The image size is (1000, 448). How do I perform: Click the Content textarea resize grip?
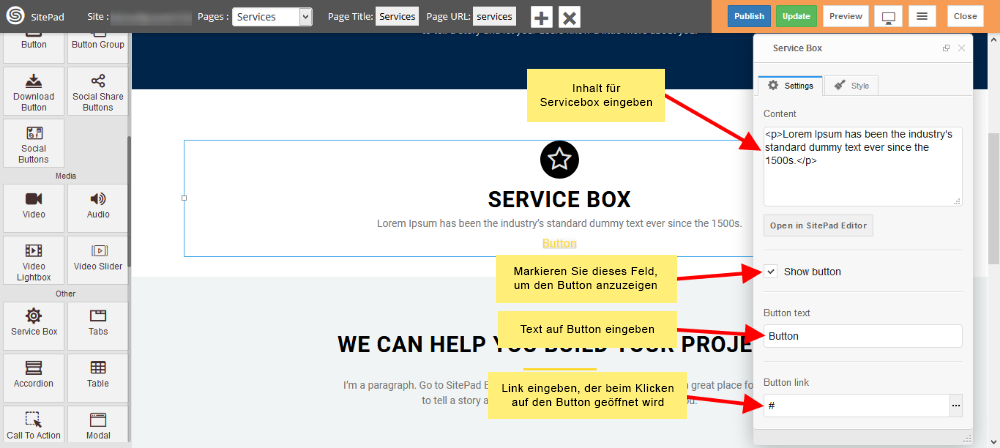pyautogui.click(x=957, y=201)
